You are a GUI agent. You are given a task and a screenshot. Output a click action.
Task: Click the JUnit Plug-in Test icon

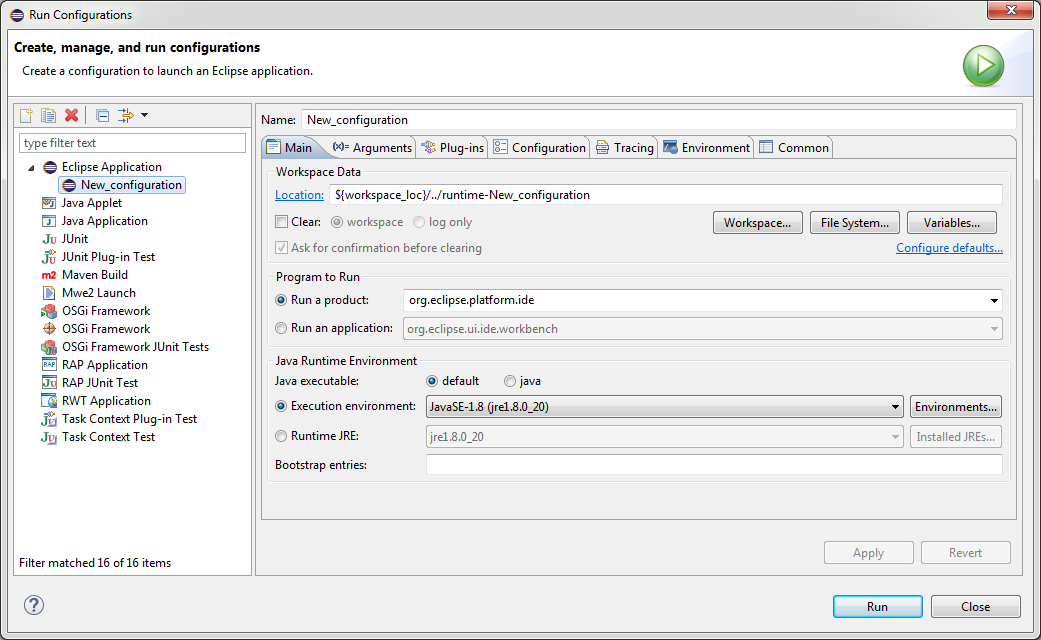point(49,257)
